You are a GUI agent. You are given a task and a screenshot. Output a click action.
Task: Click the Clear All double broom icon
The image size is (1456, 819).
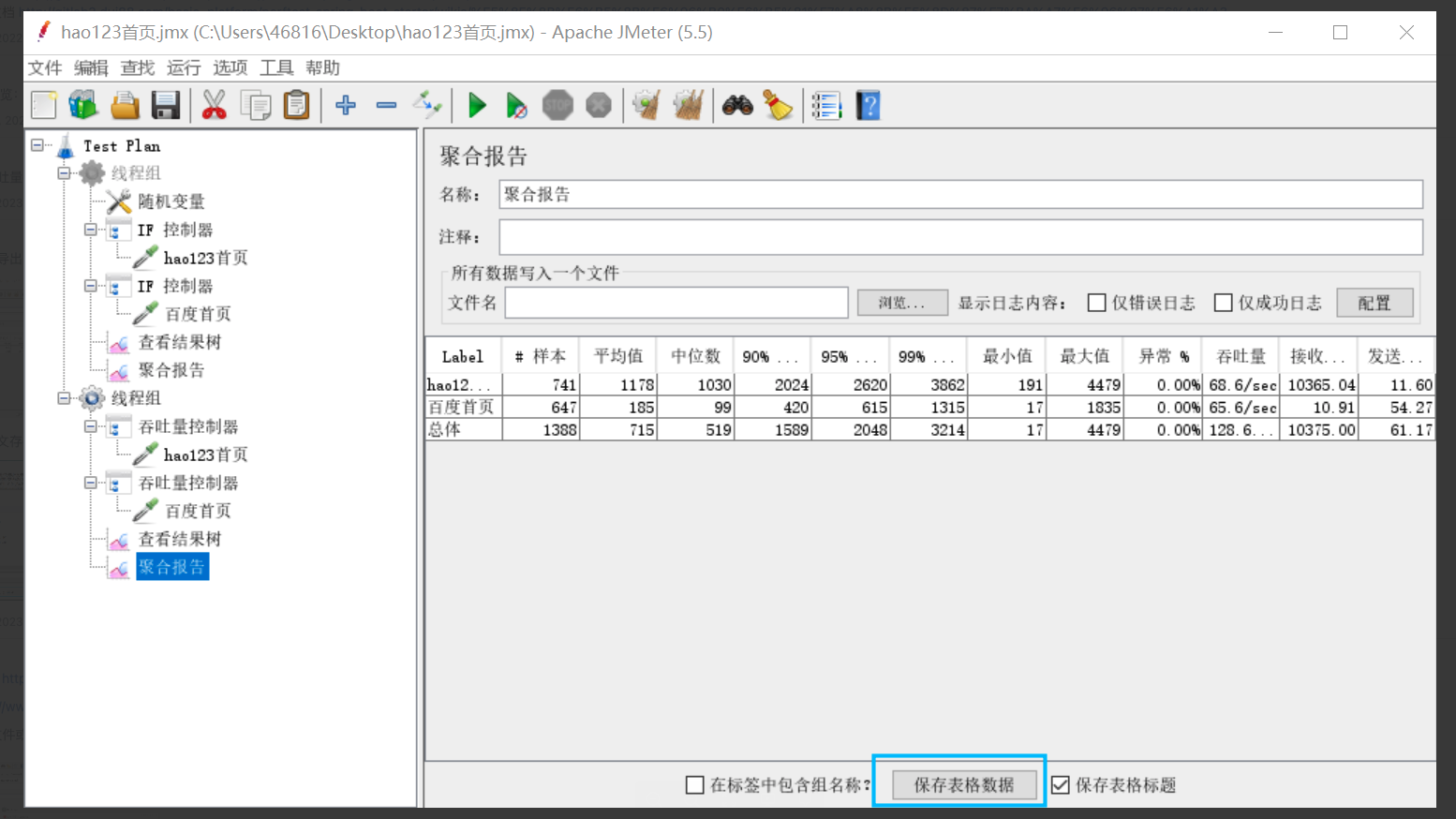(689, 105)
